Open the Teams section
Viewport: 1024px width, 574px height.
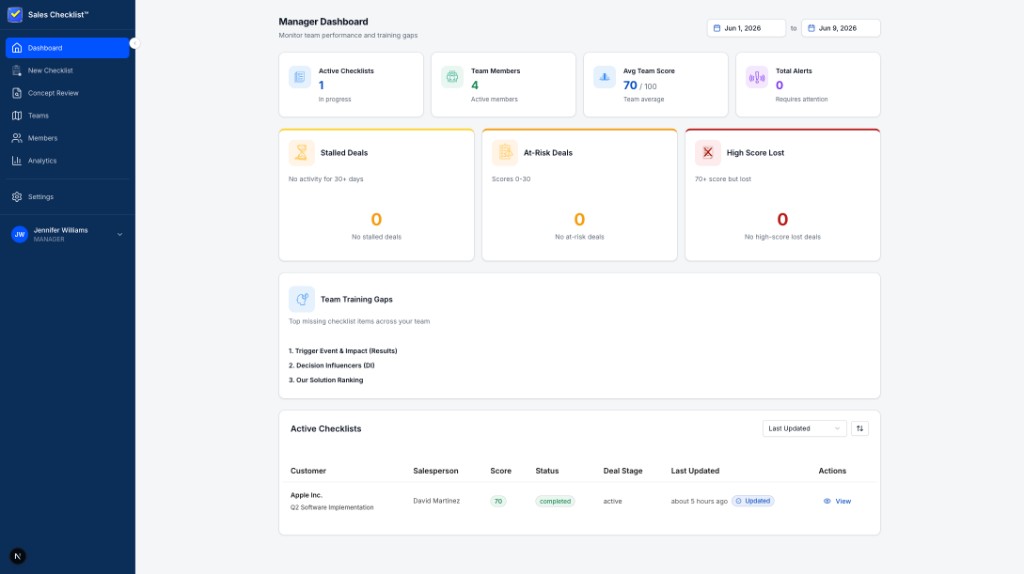67,116
